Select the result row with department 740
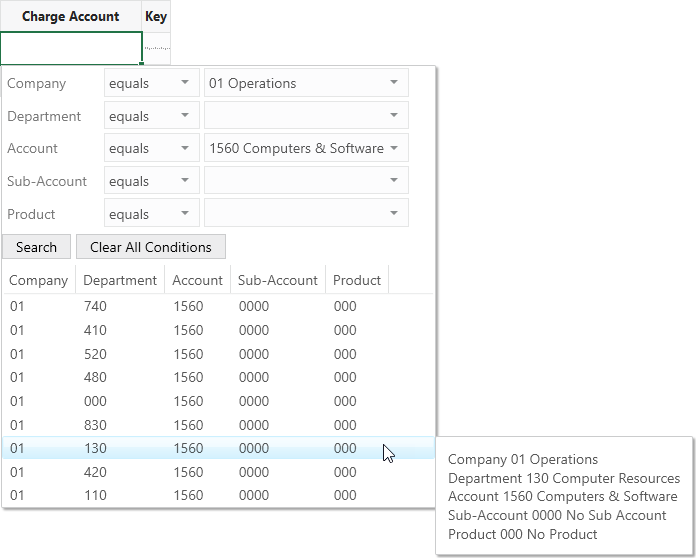Image resolution: width=696 pixels, height=558 pixels. tap(218, 306)
